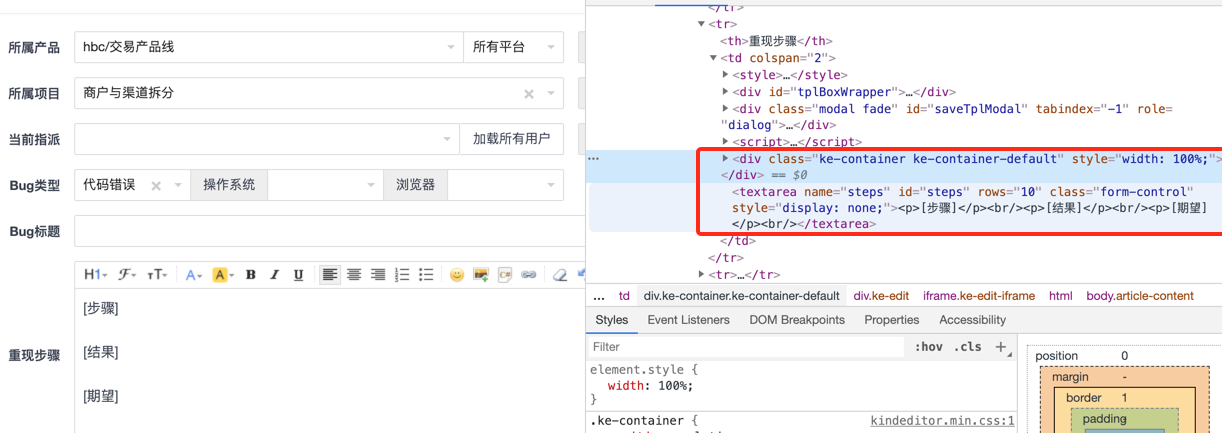This screenshot has width=1222, height=433.
Task: Expand the saveTplModal div node
Action: coord(726,109)
